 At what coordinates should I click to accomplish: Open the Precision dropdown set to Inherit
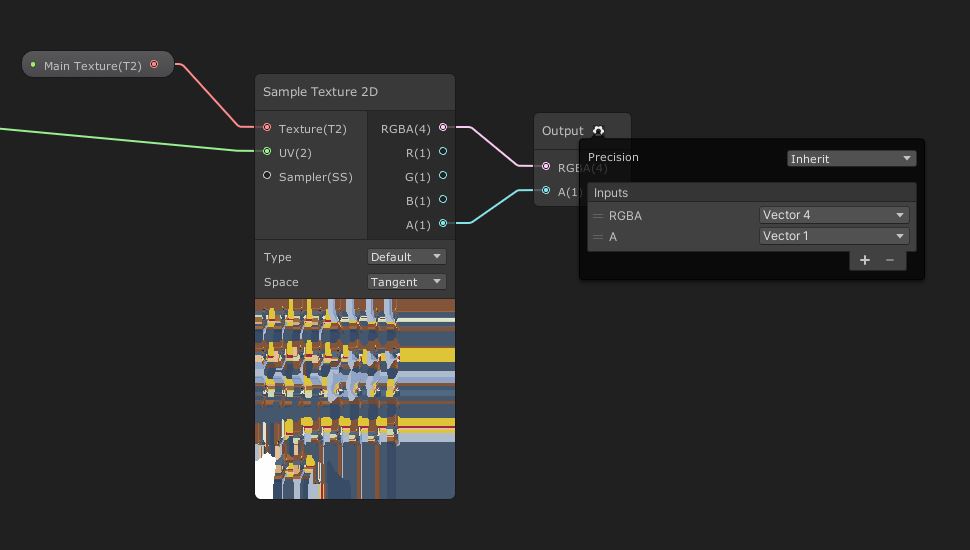pyautogui.click(x=851, y=158)
